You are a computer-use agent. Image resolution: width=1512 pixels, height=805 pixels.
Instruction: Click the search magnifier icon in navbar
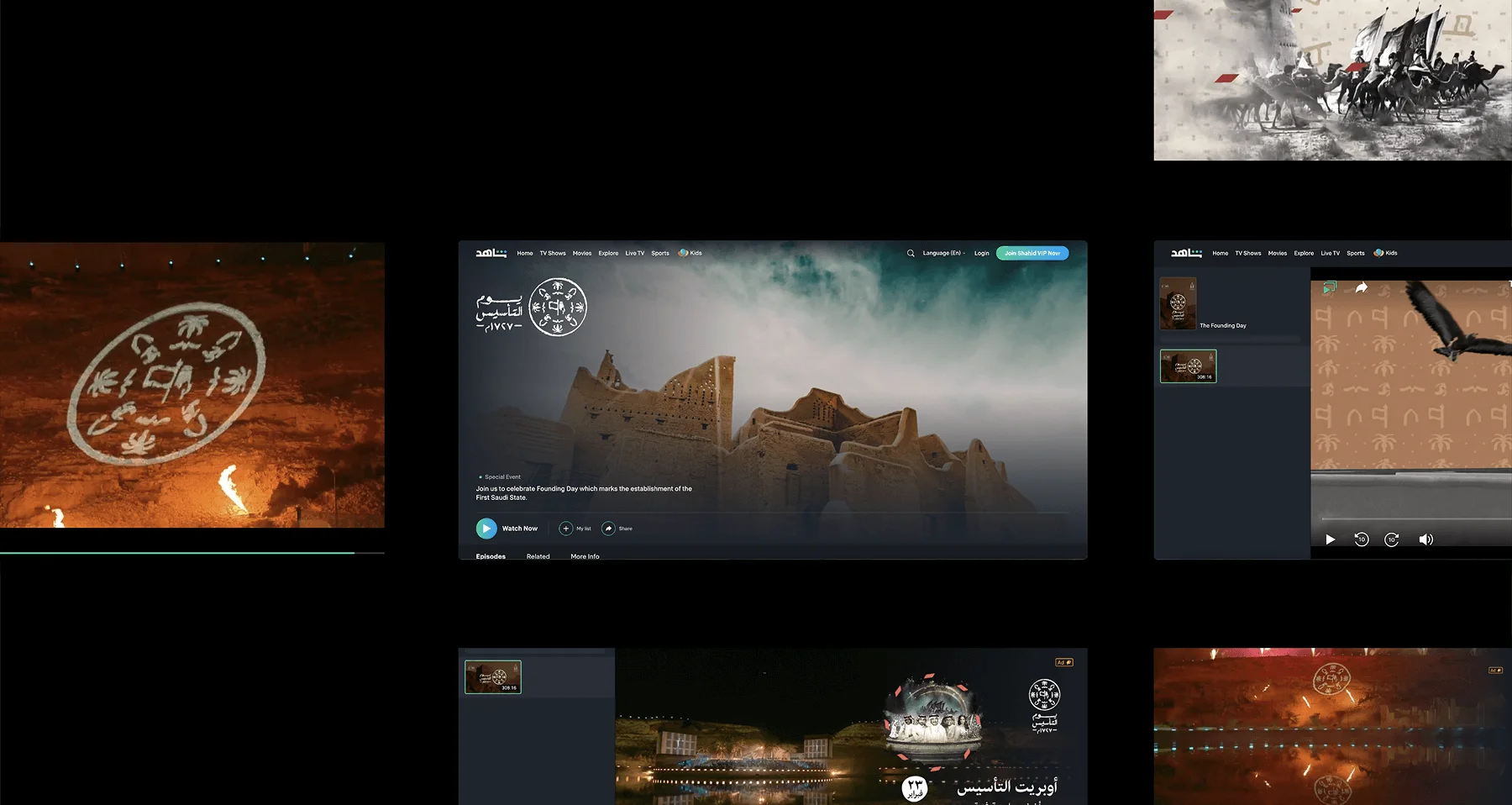(911, 253)
